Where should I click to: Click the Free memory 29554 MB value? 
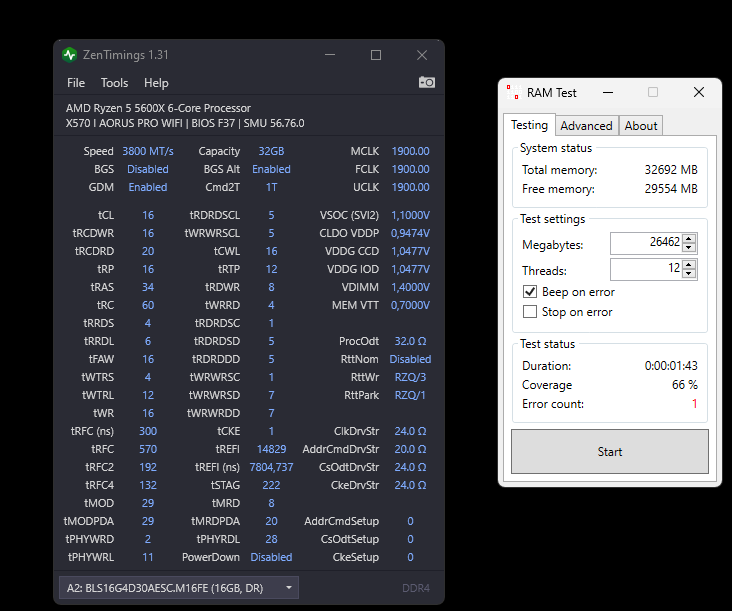[671, 189]
